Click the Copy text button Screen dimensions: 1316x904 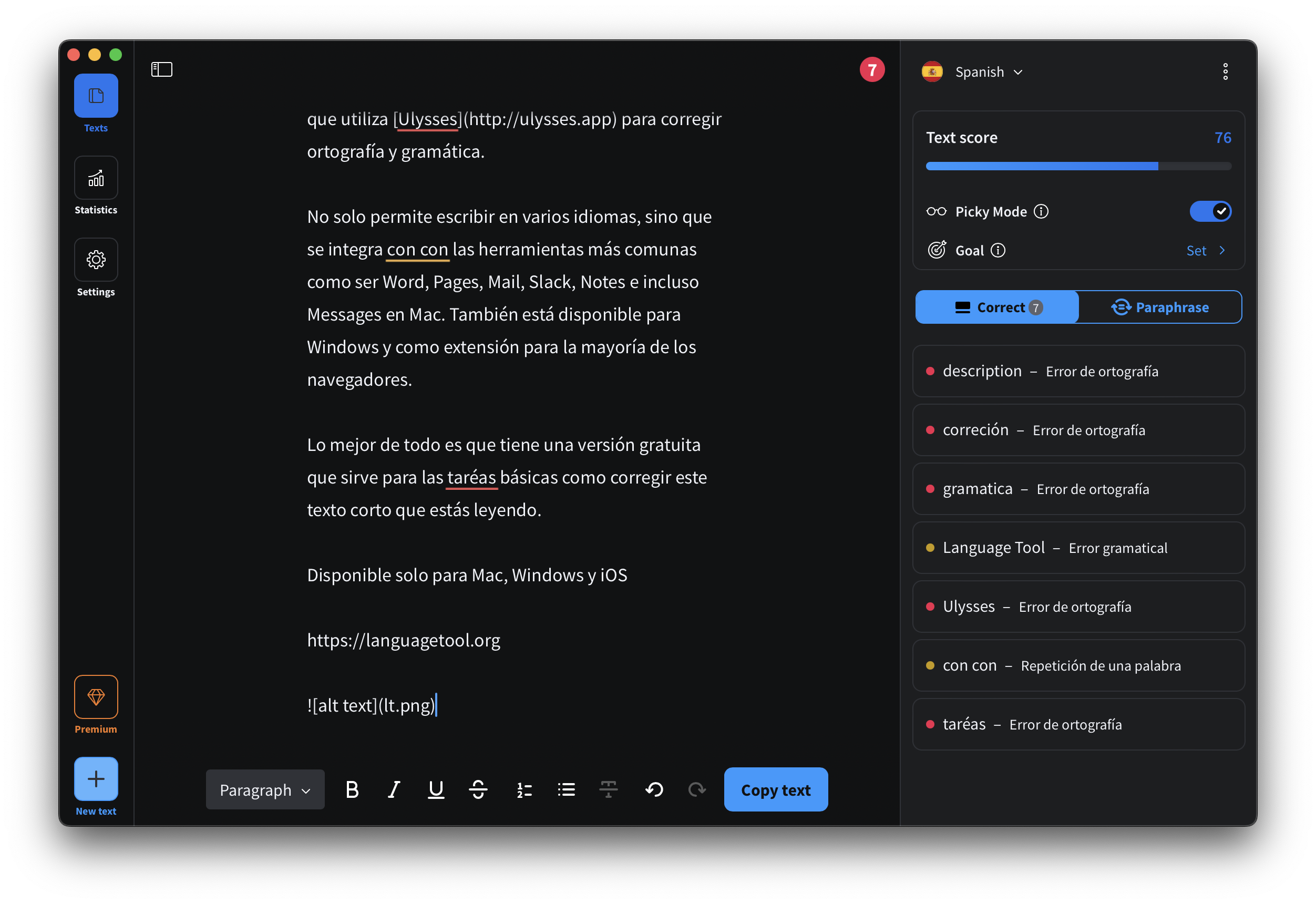[776, 789]
